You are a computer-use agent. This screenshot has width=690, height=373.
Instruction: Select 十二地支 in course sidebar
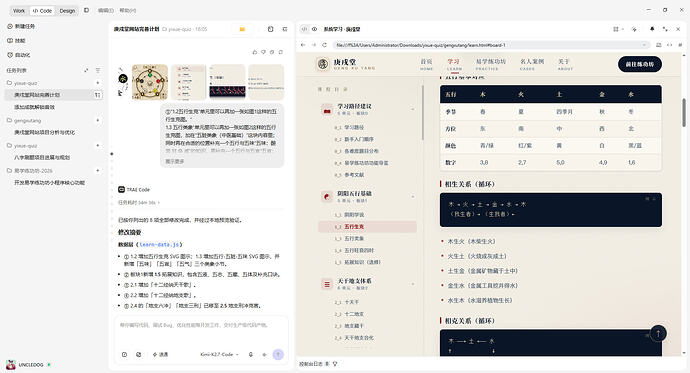tap(354, 314)
